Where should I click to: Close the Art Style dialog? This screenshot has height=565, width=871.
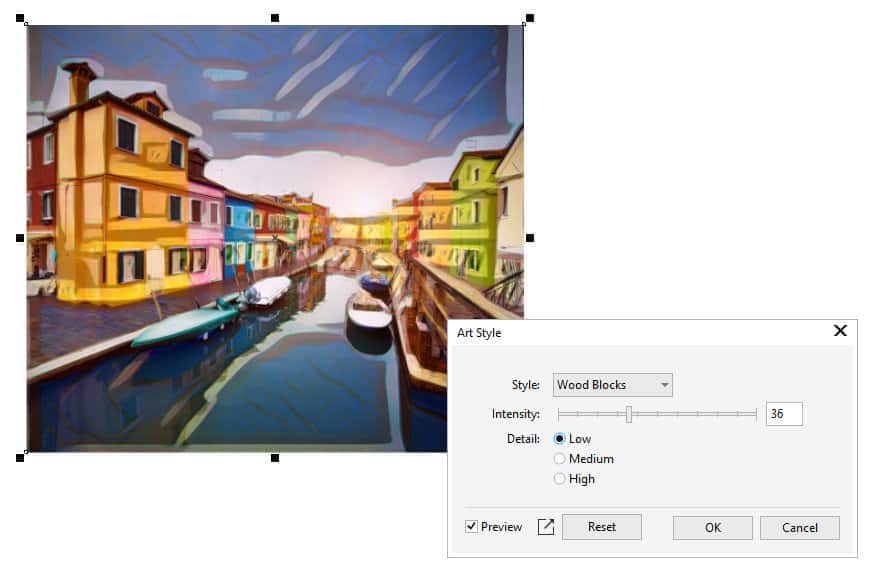(x=840, y=331)
